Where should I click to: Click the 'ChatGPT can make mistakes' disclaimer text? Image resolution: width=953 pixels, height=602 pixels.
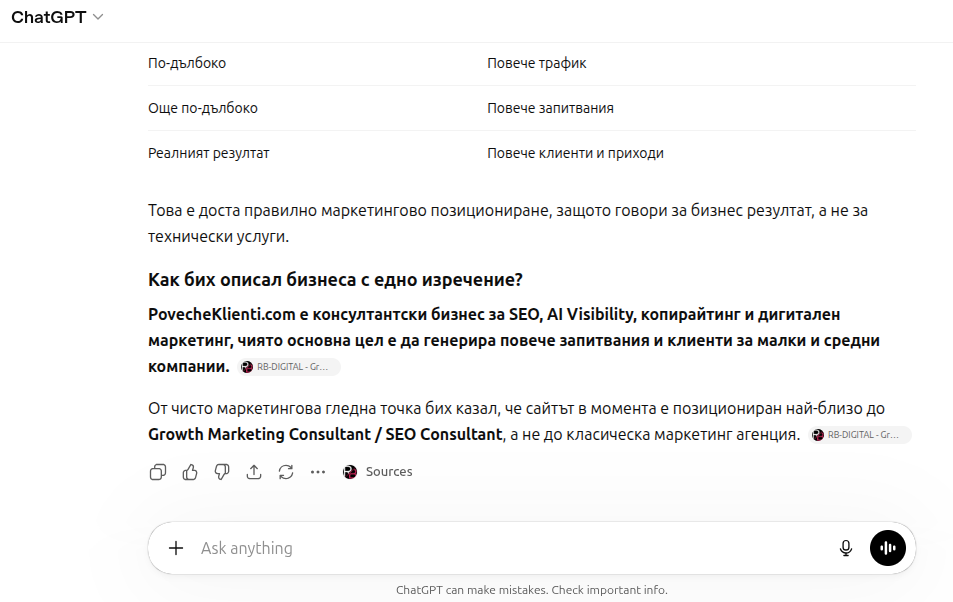tap(532, 590)
